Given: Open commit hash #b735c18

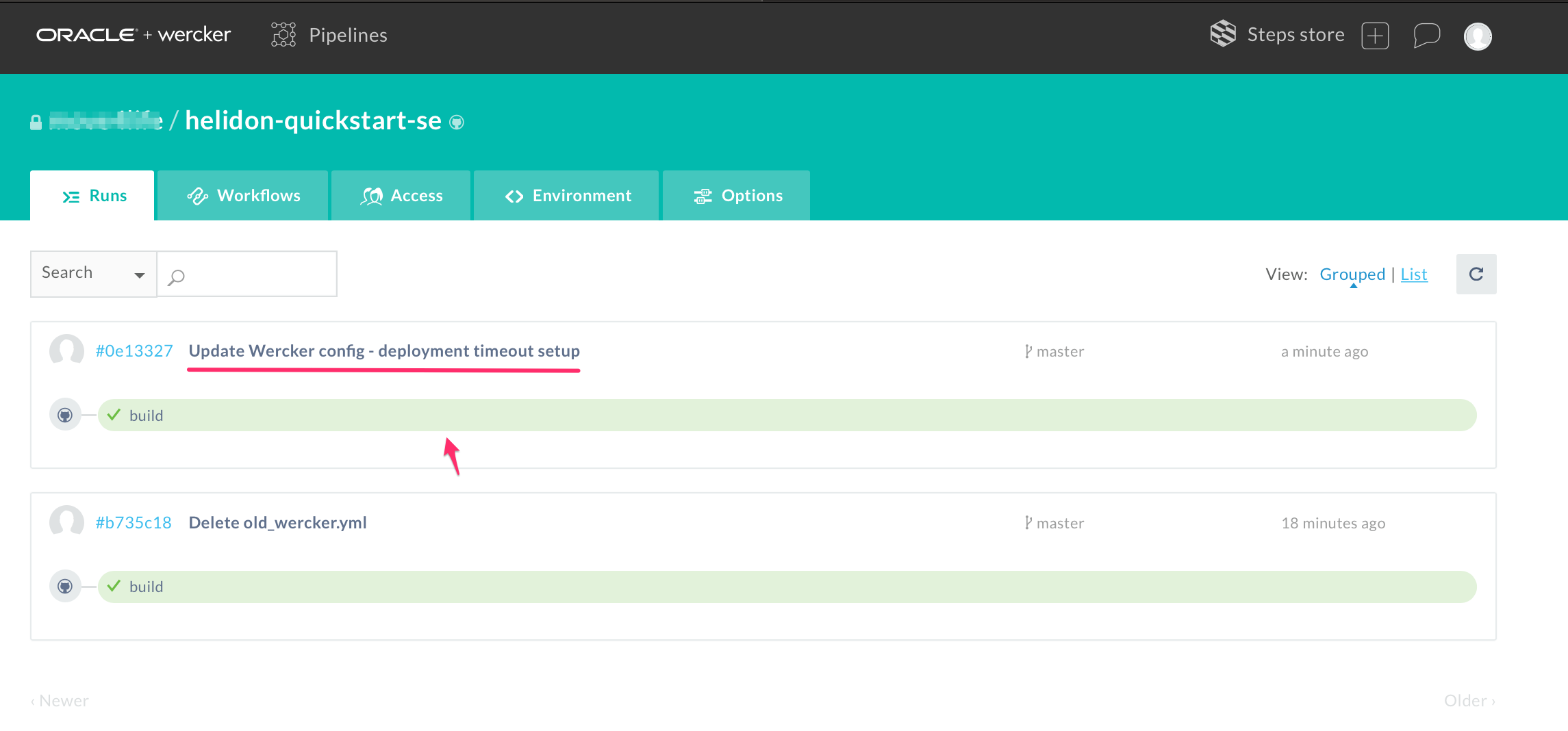Looking at the screenshot, I should [134, 523].
